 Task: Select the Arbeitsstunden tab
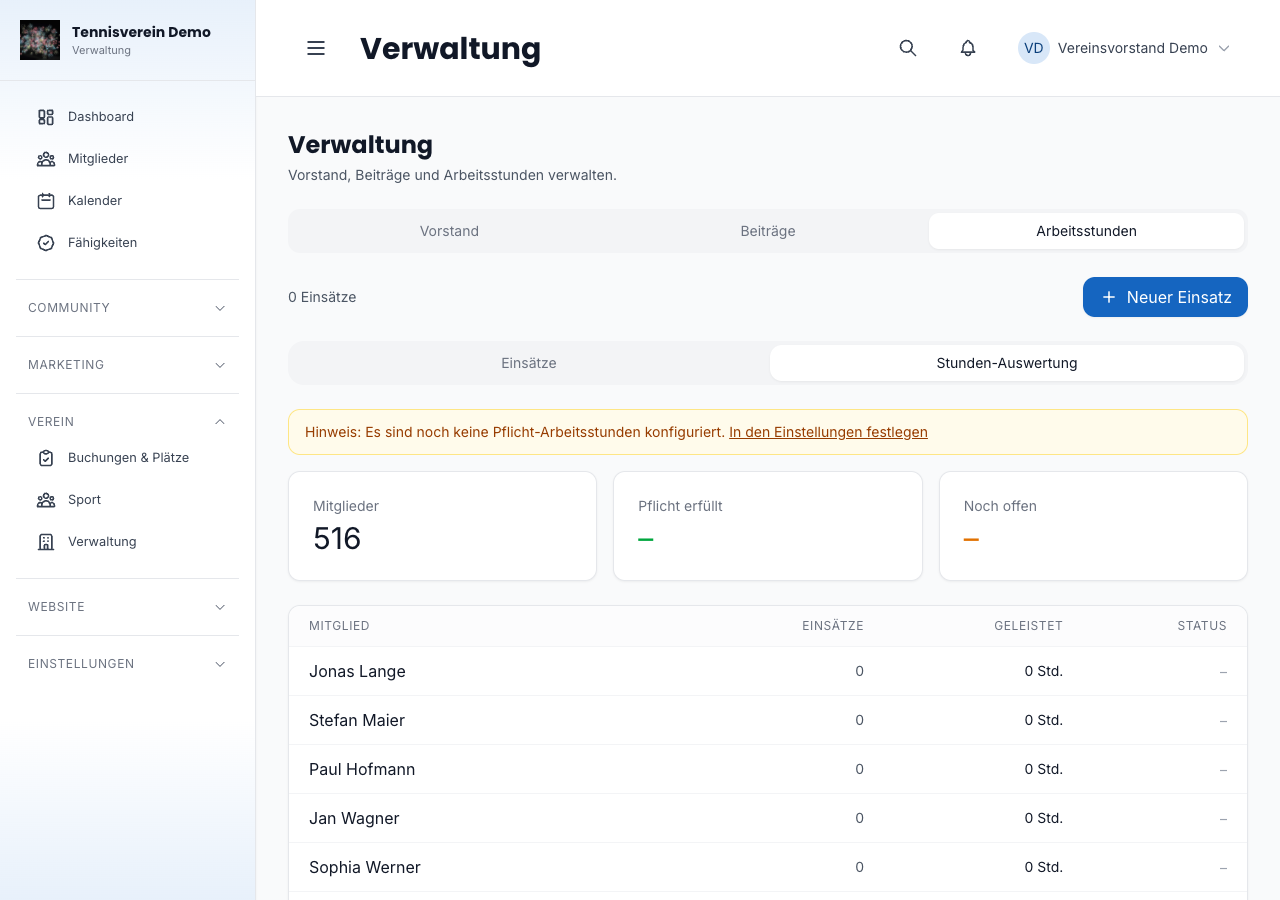tap(1086, 231)
